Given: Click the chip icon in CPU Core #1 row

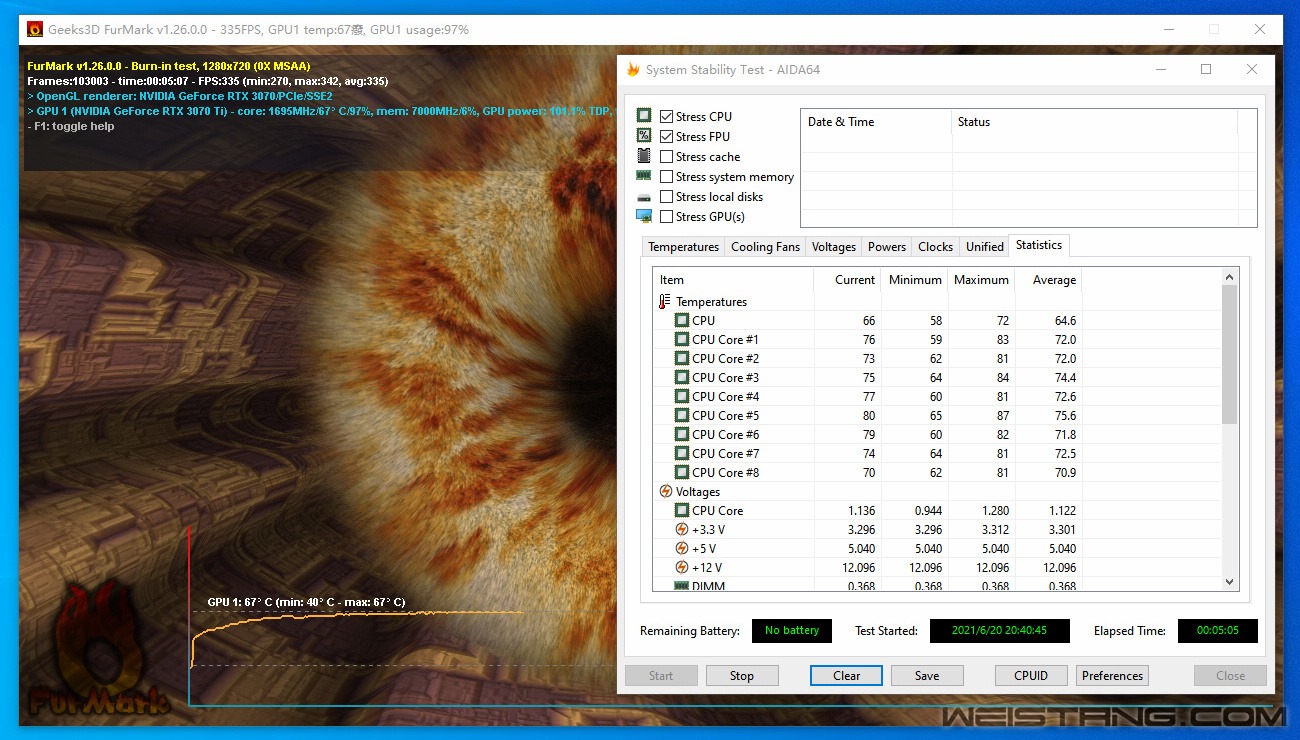Looking at the screenshot, I should (682, 339).
